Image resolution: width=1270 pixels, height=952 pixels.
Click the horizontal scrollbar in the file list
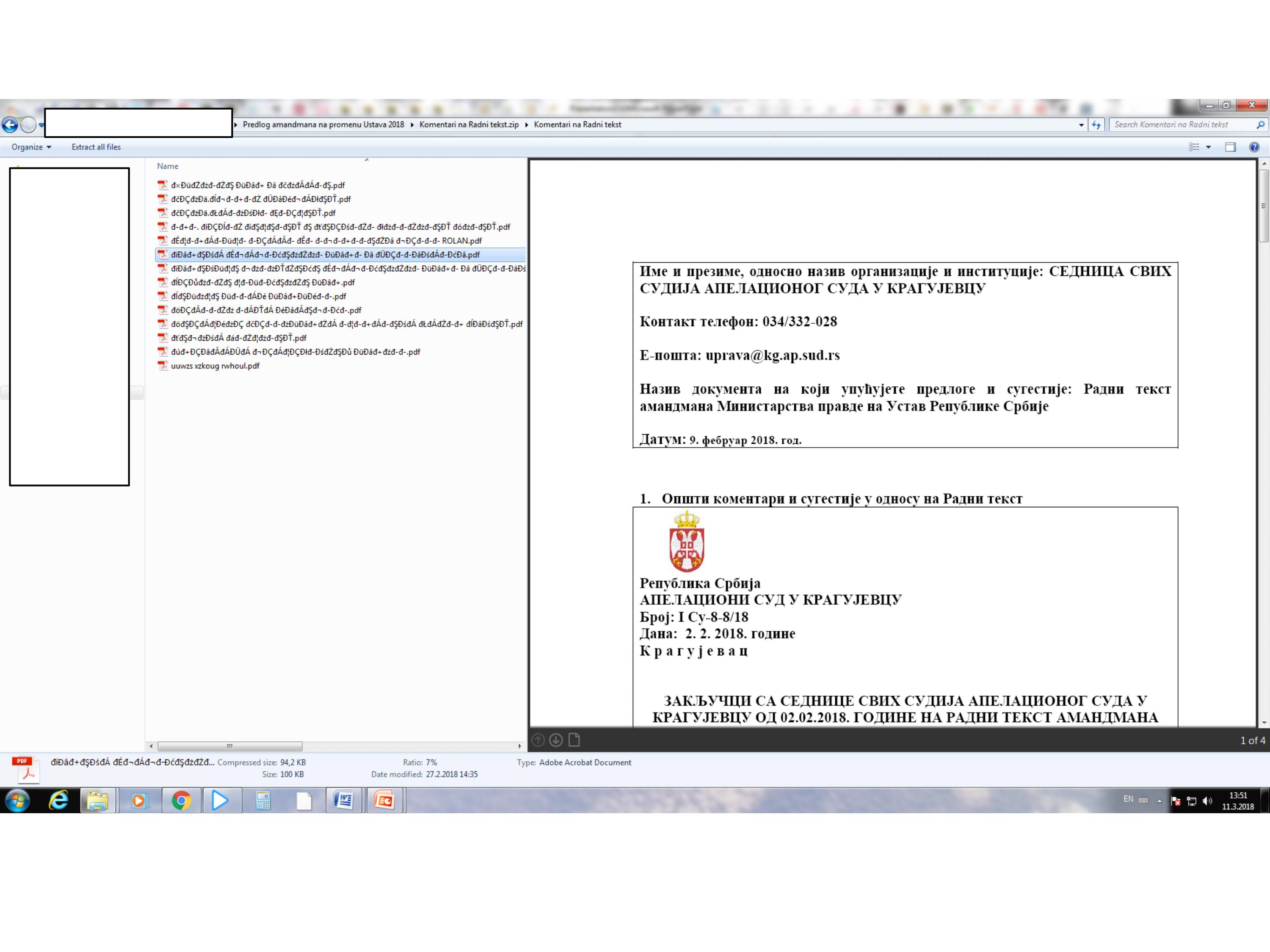pos(229,746)
